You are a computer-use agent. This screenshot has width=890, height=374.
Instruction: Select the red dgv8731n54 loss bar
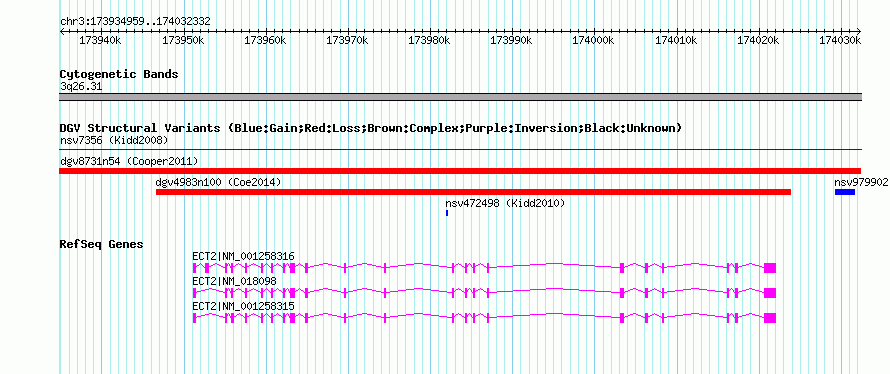point(460,171)
